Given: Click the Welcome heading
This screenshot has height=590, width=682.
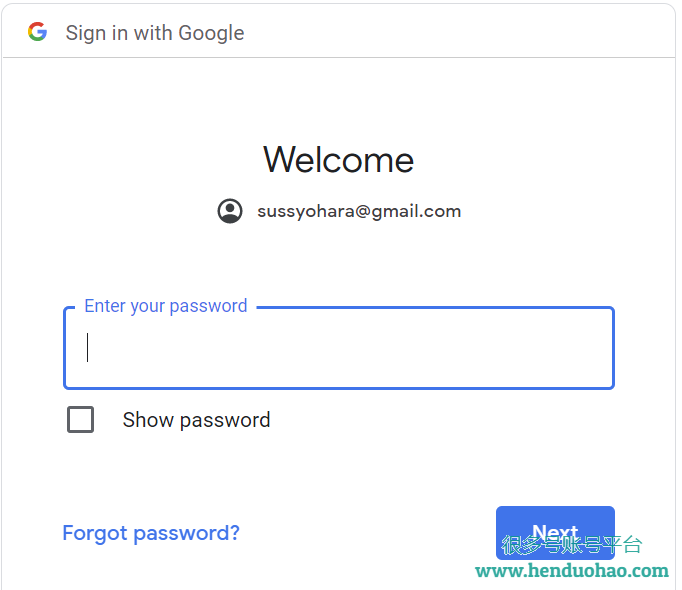Looking at the screenshot, I should point(338,160).
